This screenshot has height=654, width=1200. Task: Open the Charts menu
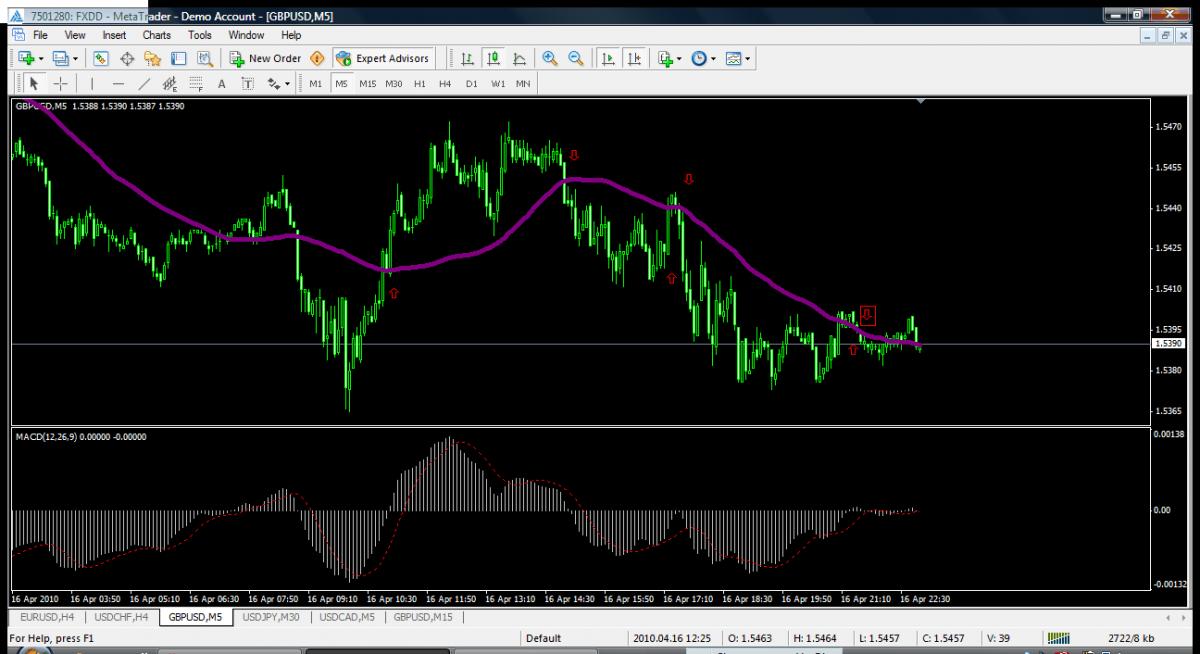coord(156,35)
